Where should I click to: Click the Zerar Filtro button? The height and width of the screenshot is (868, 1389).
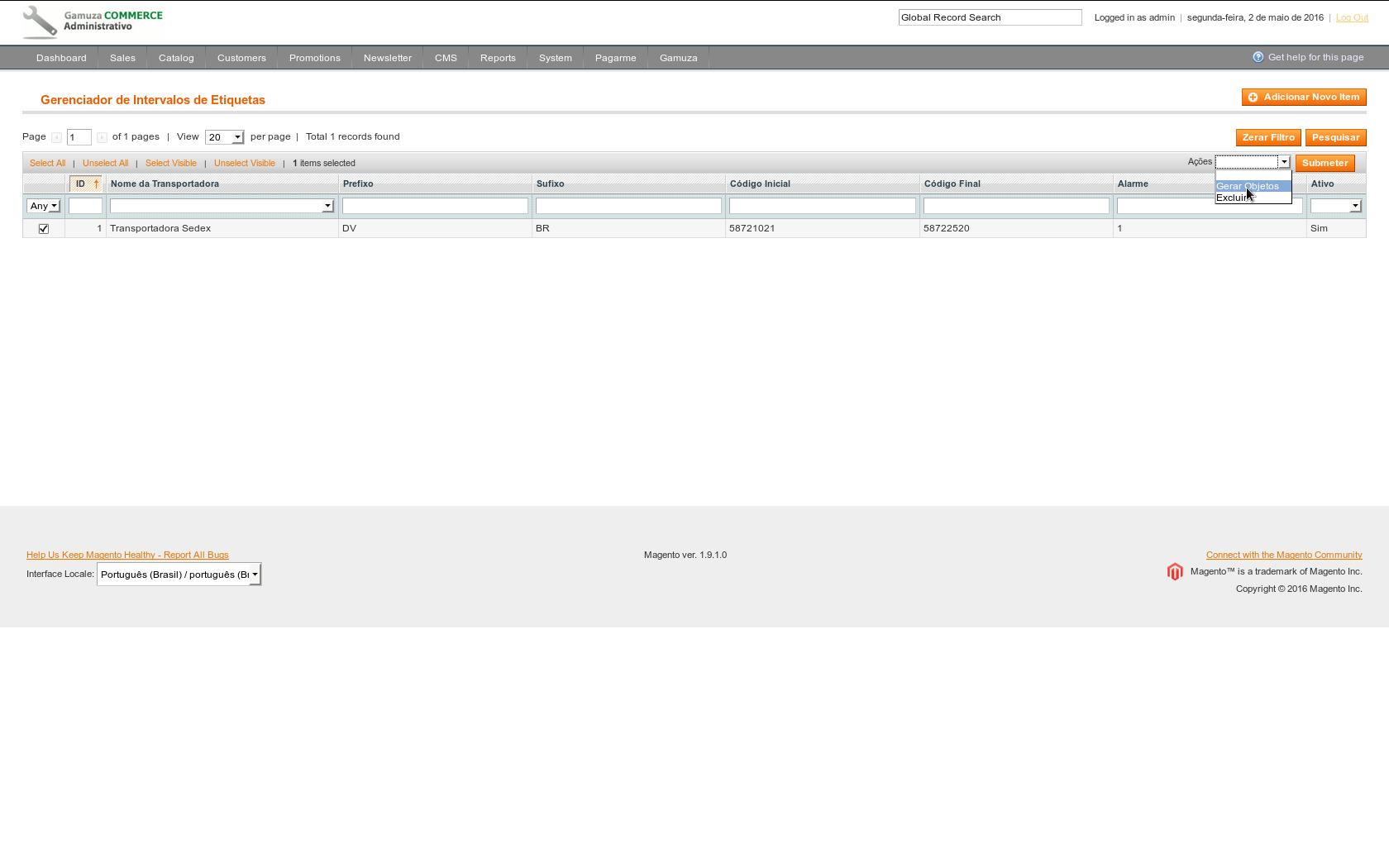tap(1268, 138)
